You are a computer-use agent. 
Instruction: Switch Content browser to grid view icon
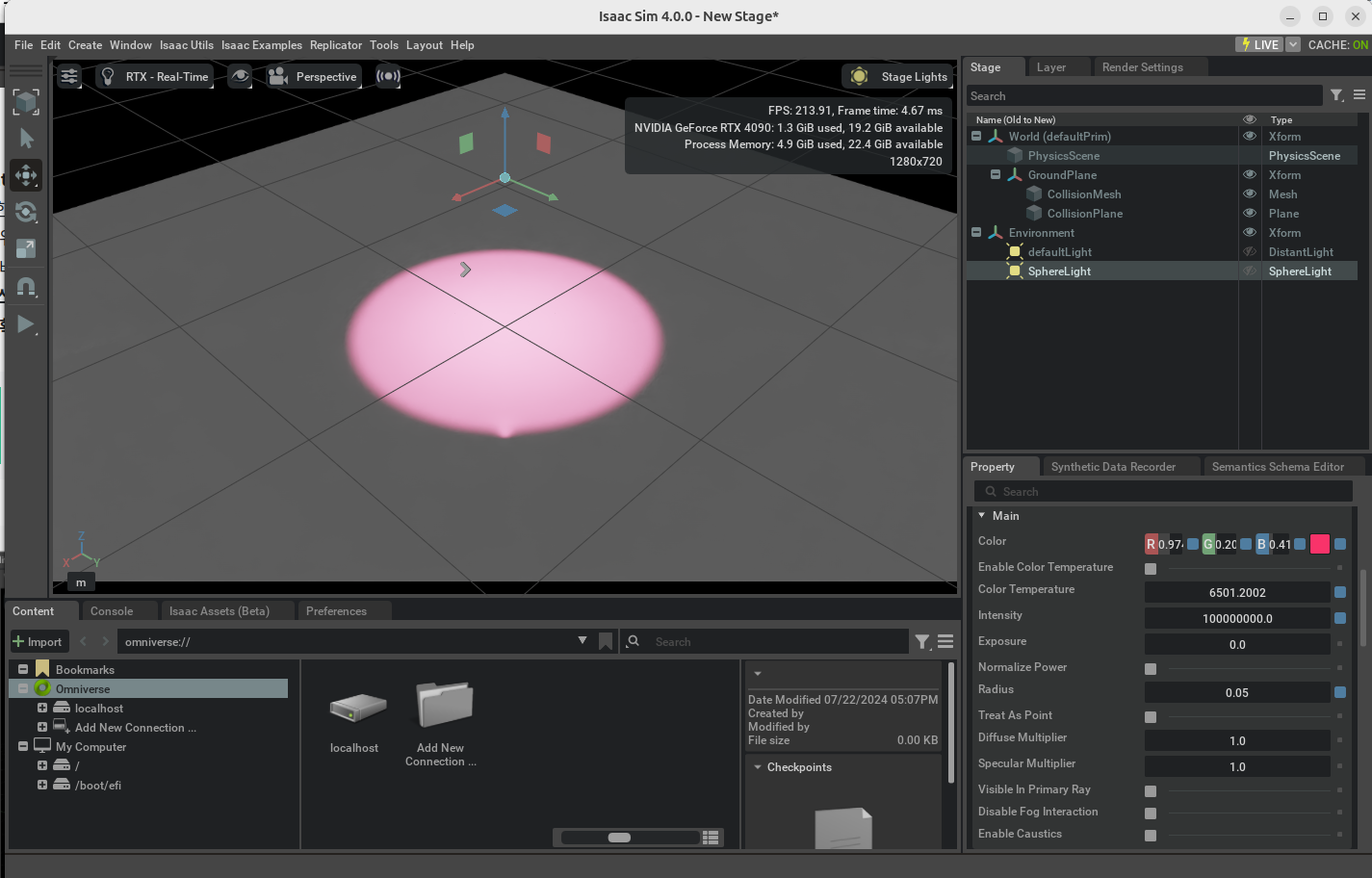(x=712, y=838)
